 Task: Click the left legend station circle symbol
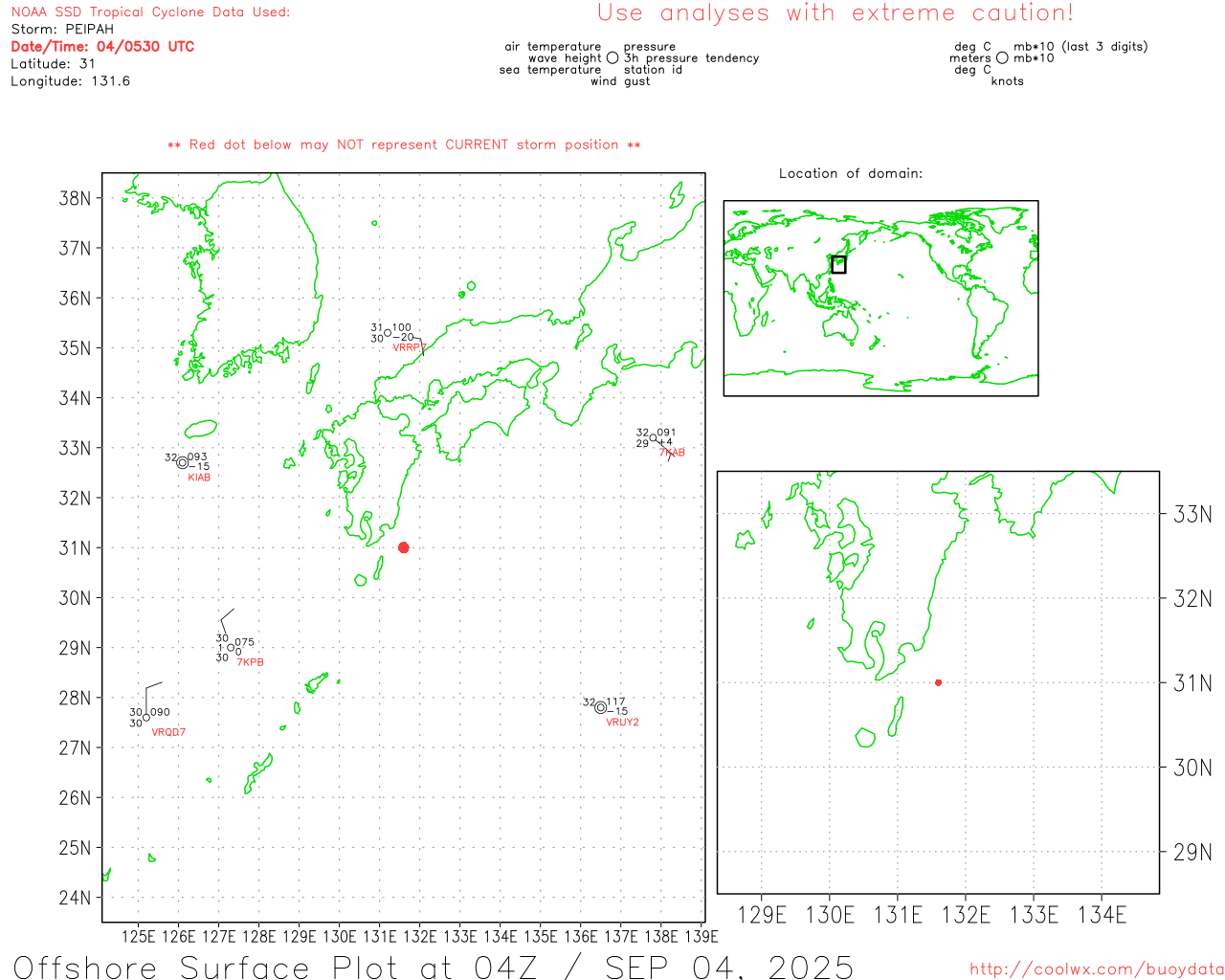pos(612,57)
